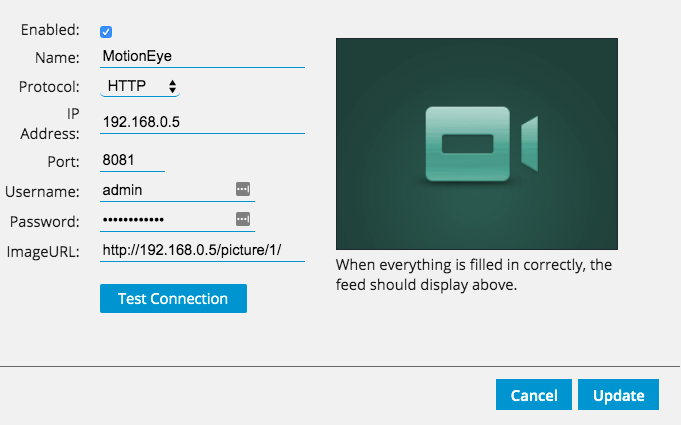This screenshot has height=425, width=681.
Task: Uncheck the Enabled checkbox
Action: tap(106, 32)
